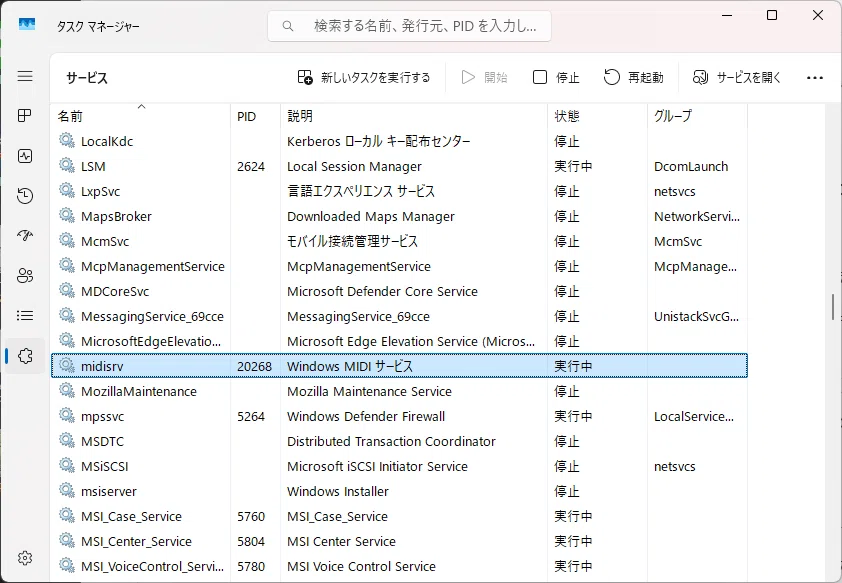The image size is (842, 583).
Task: Select MSI_VoiceControl_Servi... name cell
Action: [x=153, y=566]
